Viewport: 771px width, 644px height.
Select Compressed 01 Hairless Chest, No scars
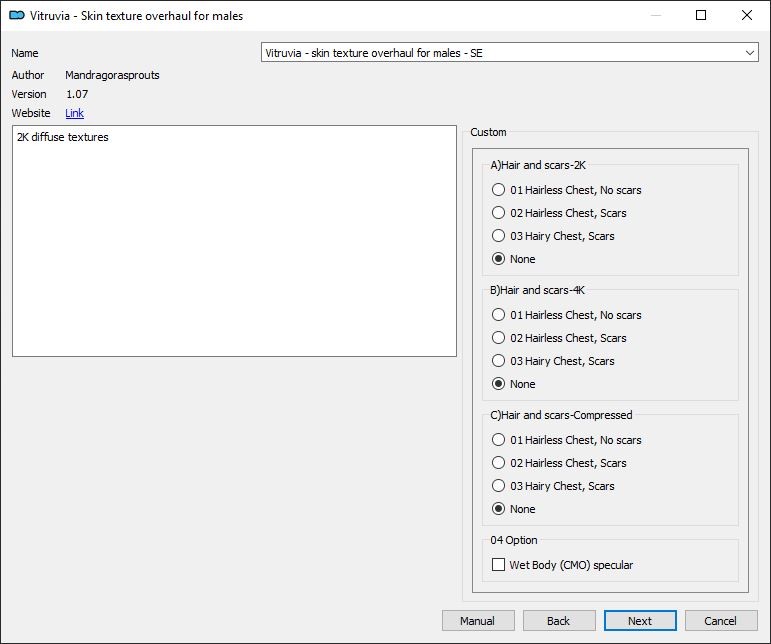click(x=499, y=440)
